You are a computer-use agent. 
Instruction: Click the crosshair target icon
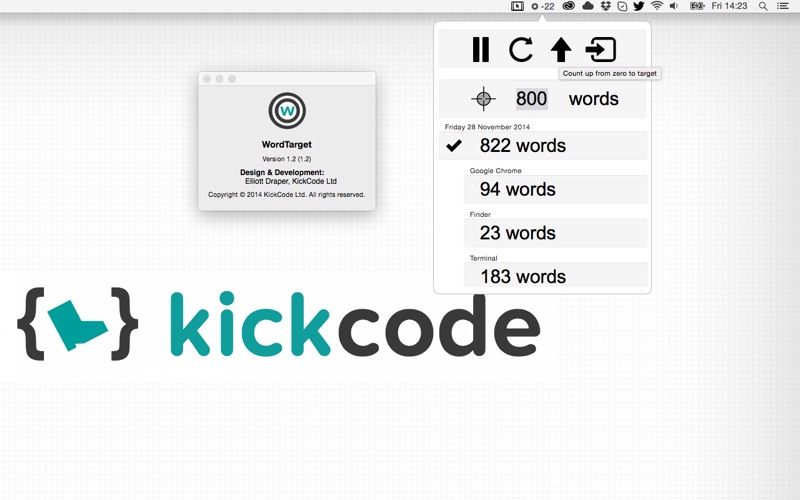483,98
